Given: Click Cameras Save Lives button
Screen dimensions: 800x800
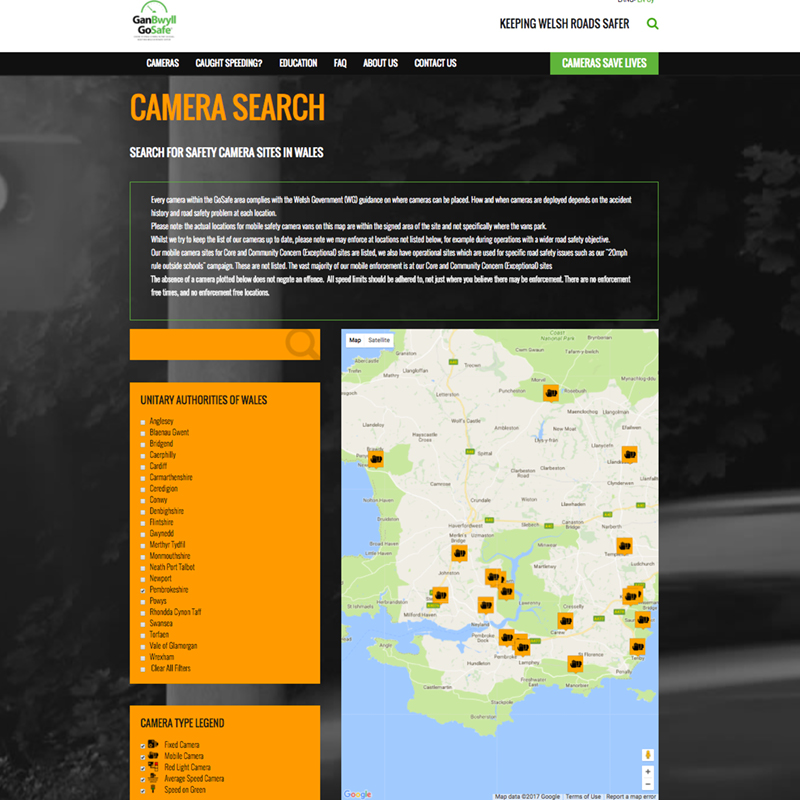Looking at the screenshot, I should coord(604,63).
